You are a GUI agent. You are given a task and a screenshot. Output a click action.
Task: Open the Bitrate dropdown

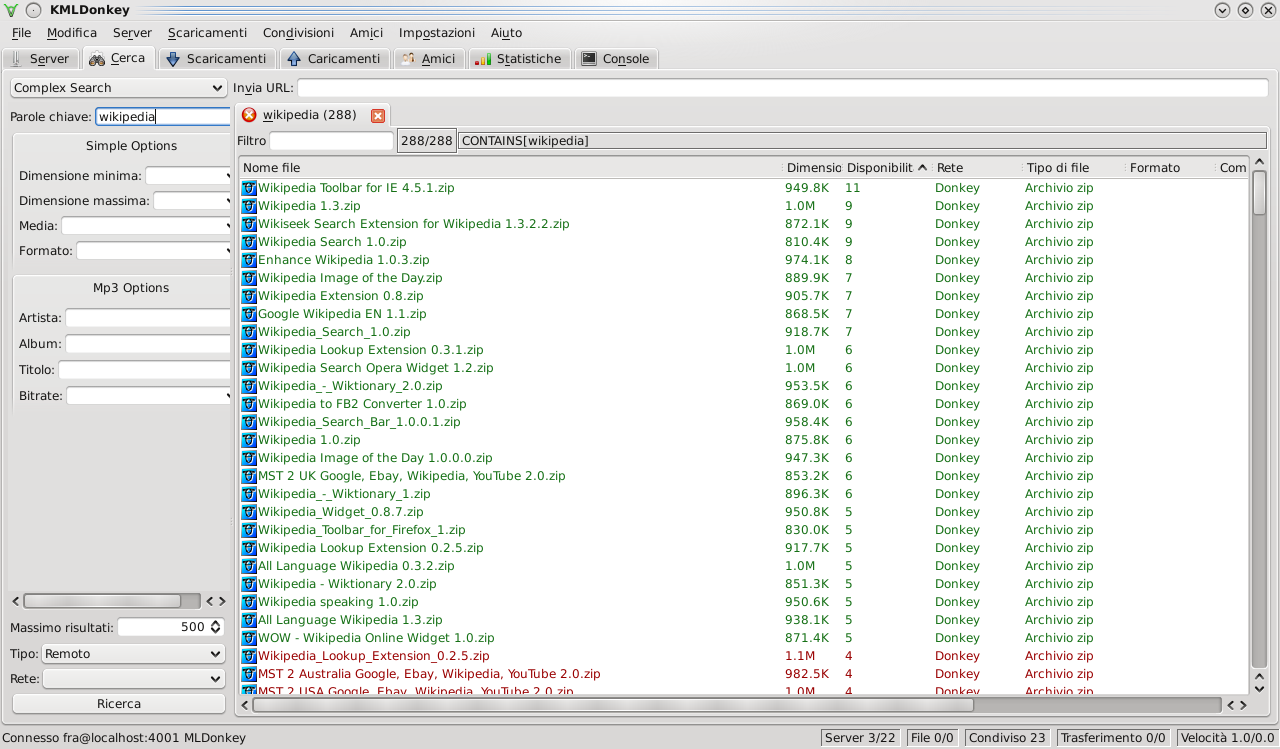click(149, 396)
